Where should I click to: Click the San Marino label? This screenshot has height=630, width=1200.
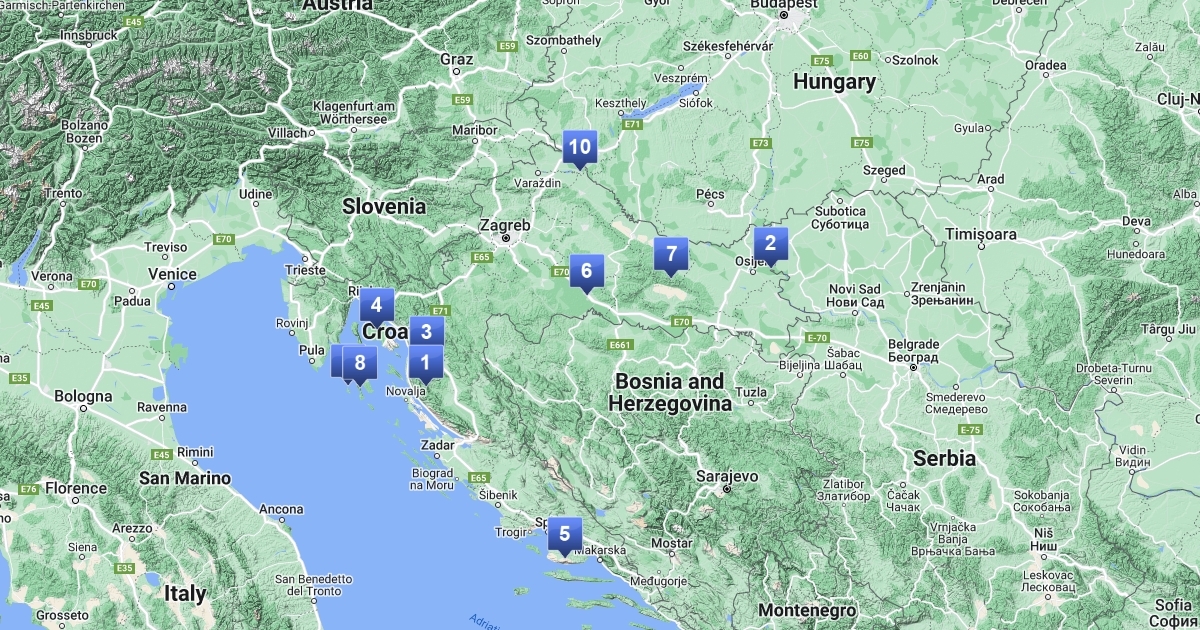coord(184,478)
